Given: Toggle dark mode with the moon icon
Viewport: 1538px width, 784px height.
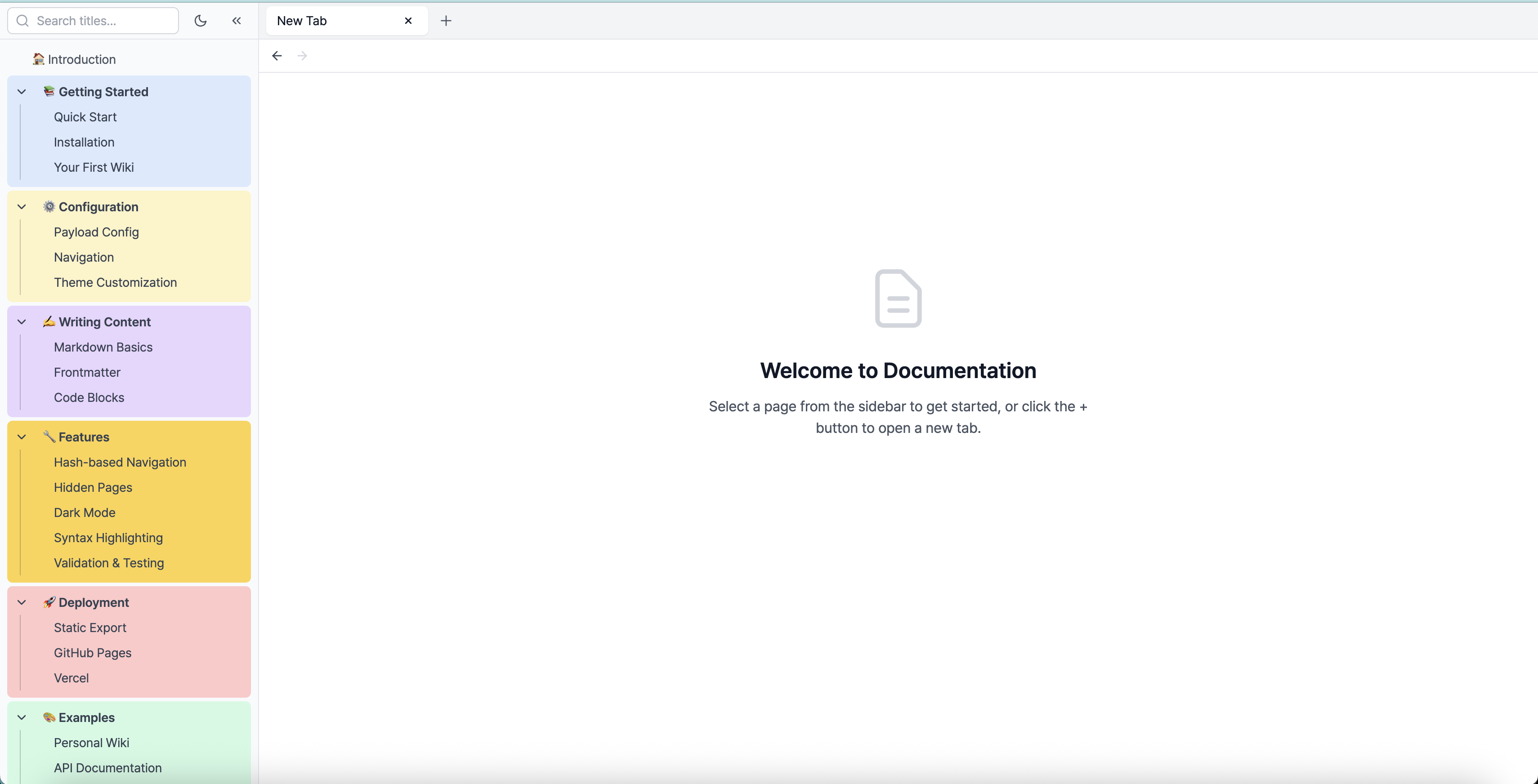Looking at the screenshot, I should [x=201, y=21].
